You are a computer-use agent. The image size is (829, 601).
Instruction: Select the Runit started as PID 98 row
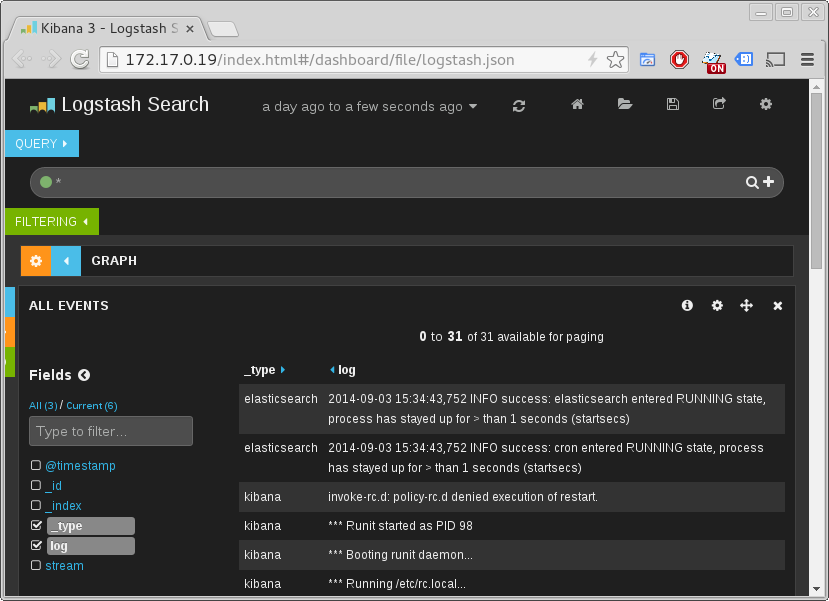(x=512, y=525)
